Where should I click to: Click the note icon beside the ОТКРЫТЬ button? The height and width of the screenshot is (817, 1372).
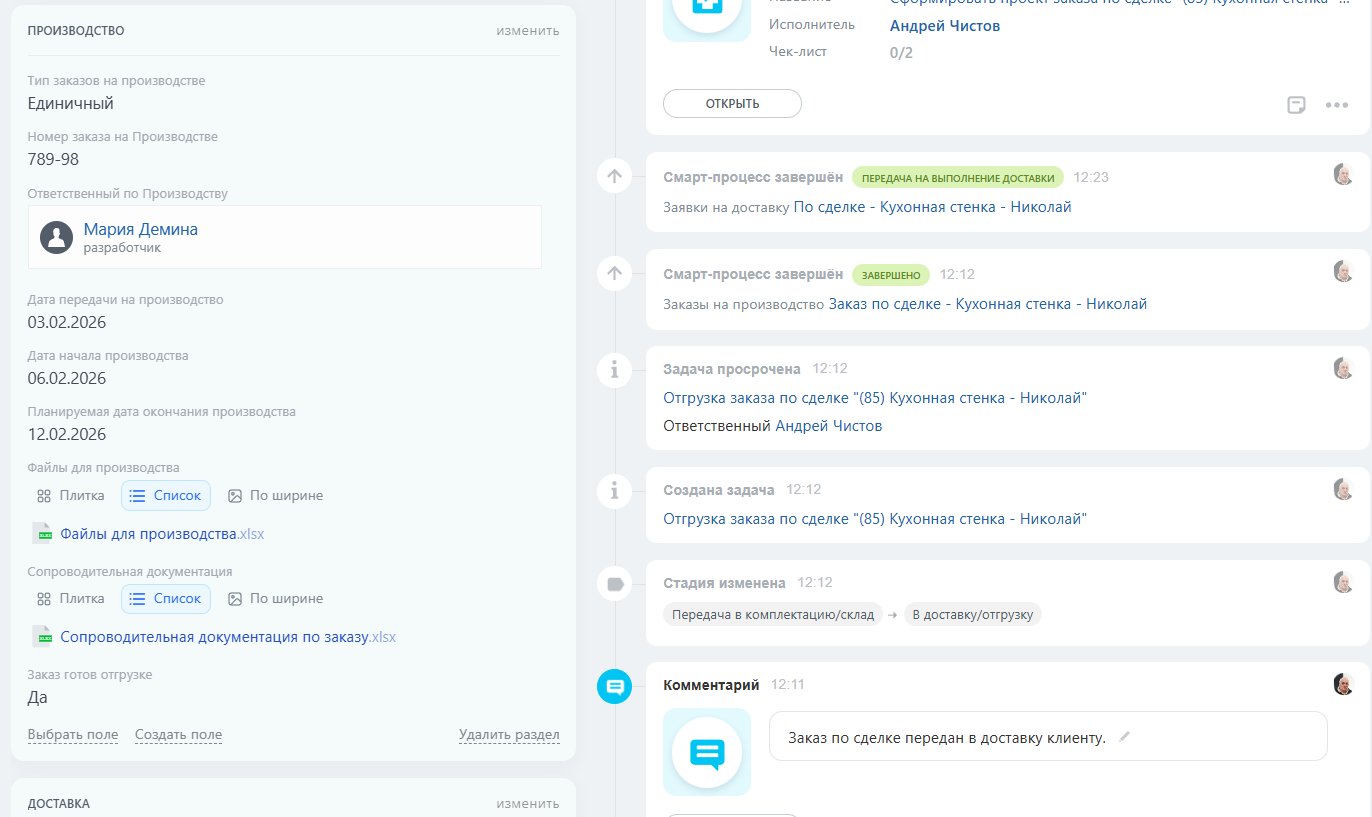(x=1296, y=105)
